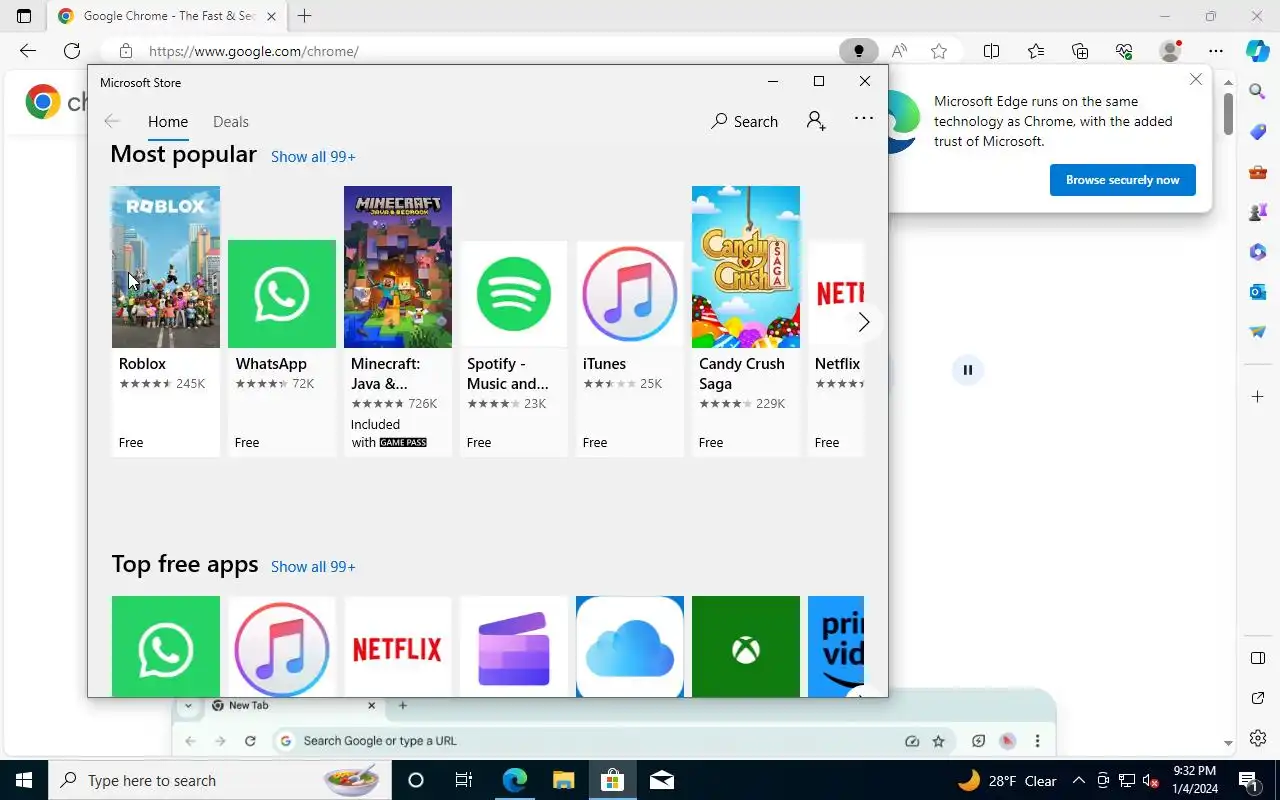Viewport: 1280px width, 800px height.
Task: View site information lock icon
Action: tap(125, 51)
